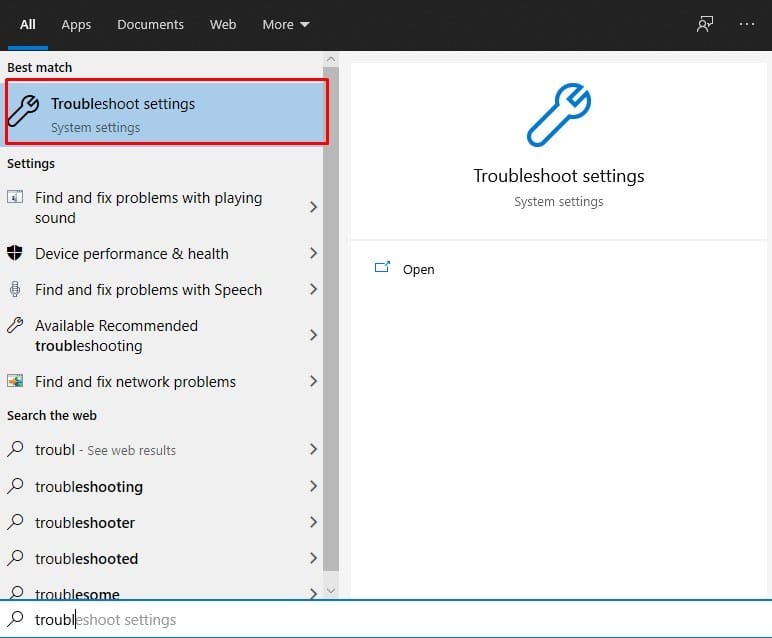772x638 pixels.
Task: Switch to the Web tab
Action: coord(223,24)
